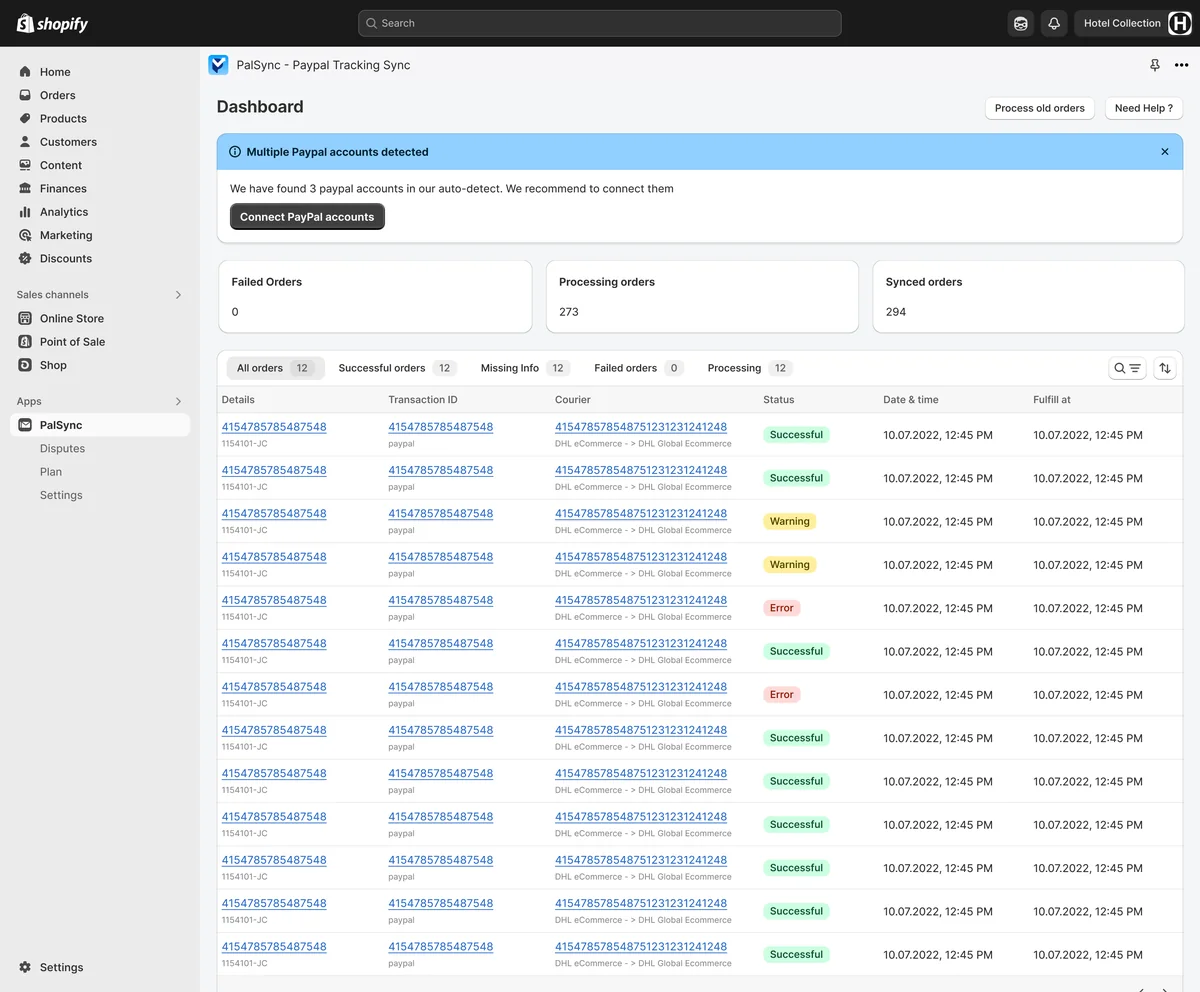Click Connect PayPal accounts button

coord(307,217)
